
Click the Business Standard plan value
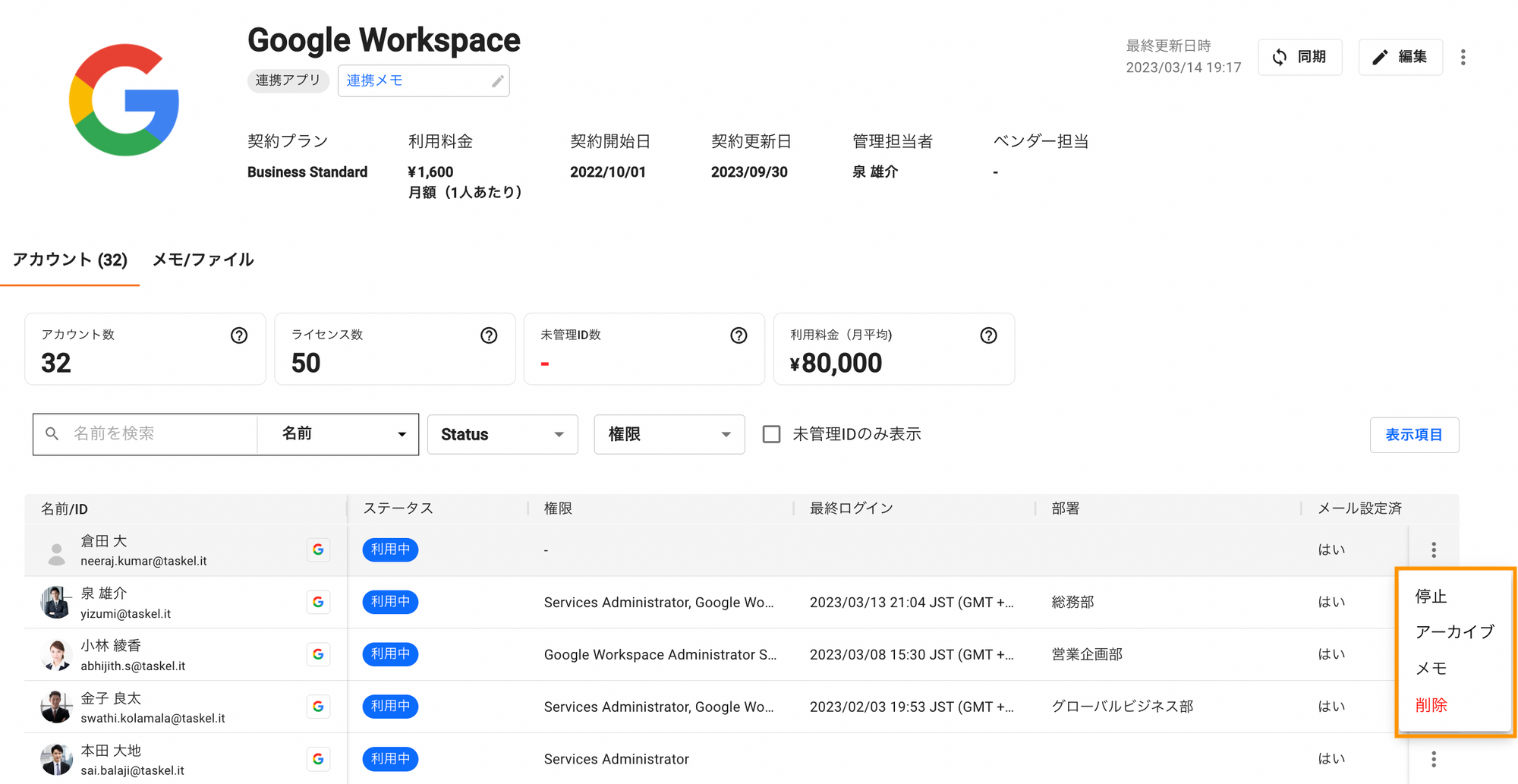click(307, 172)
